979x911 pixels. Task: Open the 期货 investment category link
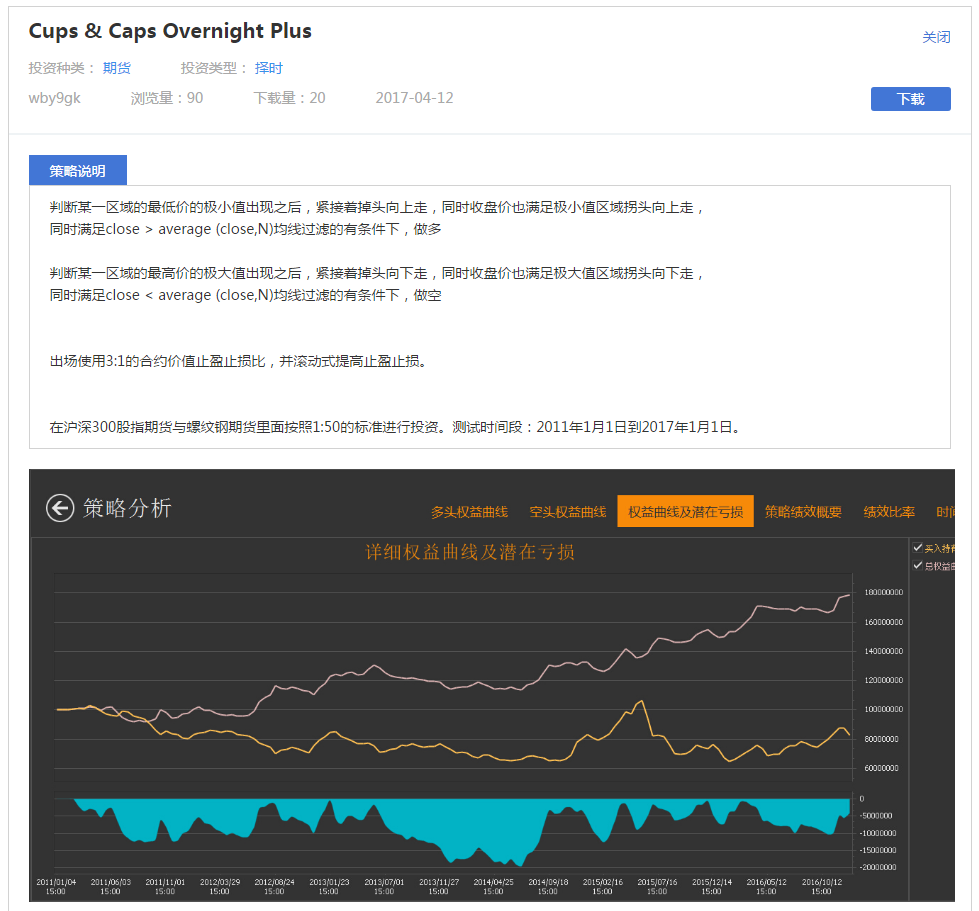point(117,68)
